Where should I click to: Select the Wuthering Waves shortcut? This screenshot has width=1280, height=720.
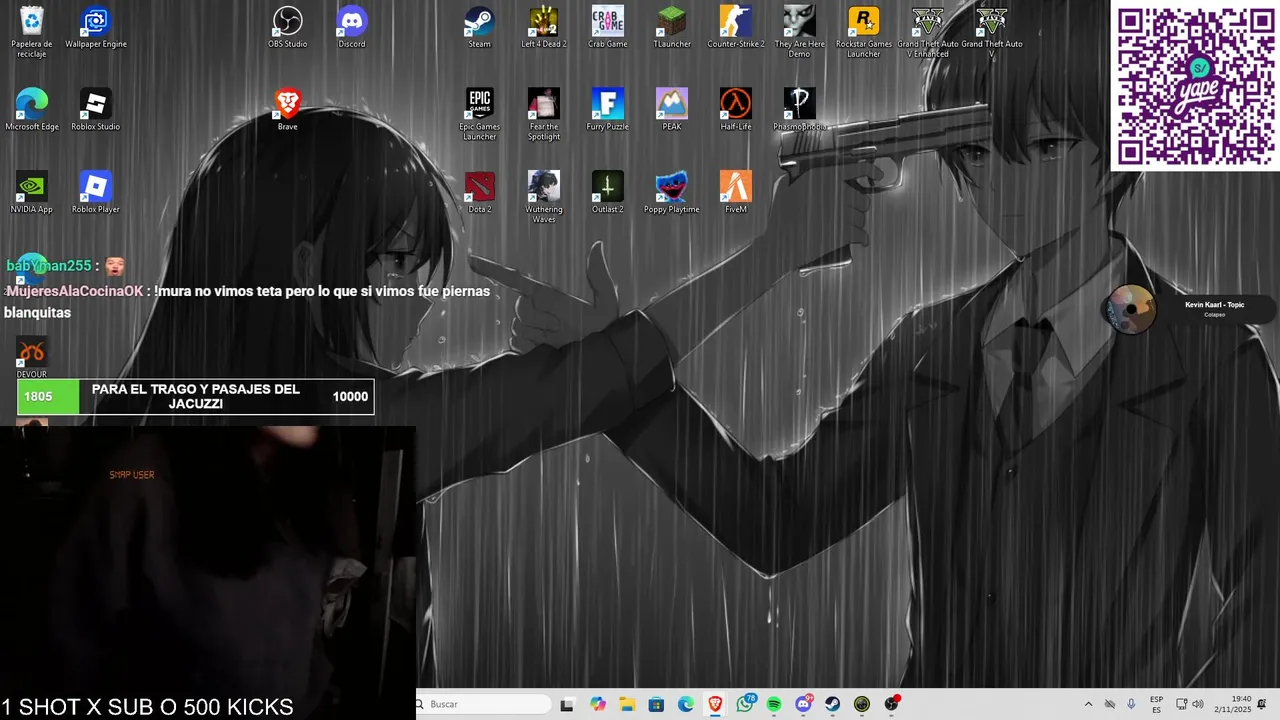coord(544,198)
